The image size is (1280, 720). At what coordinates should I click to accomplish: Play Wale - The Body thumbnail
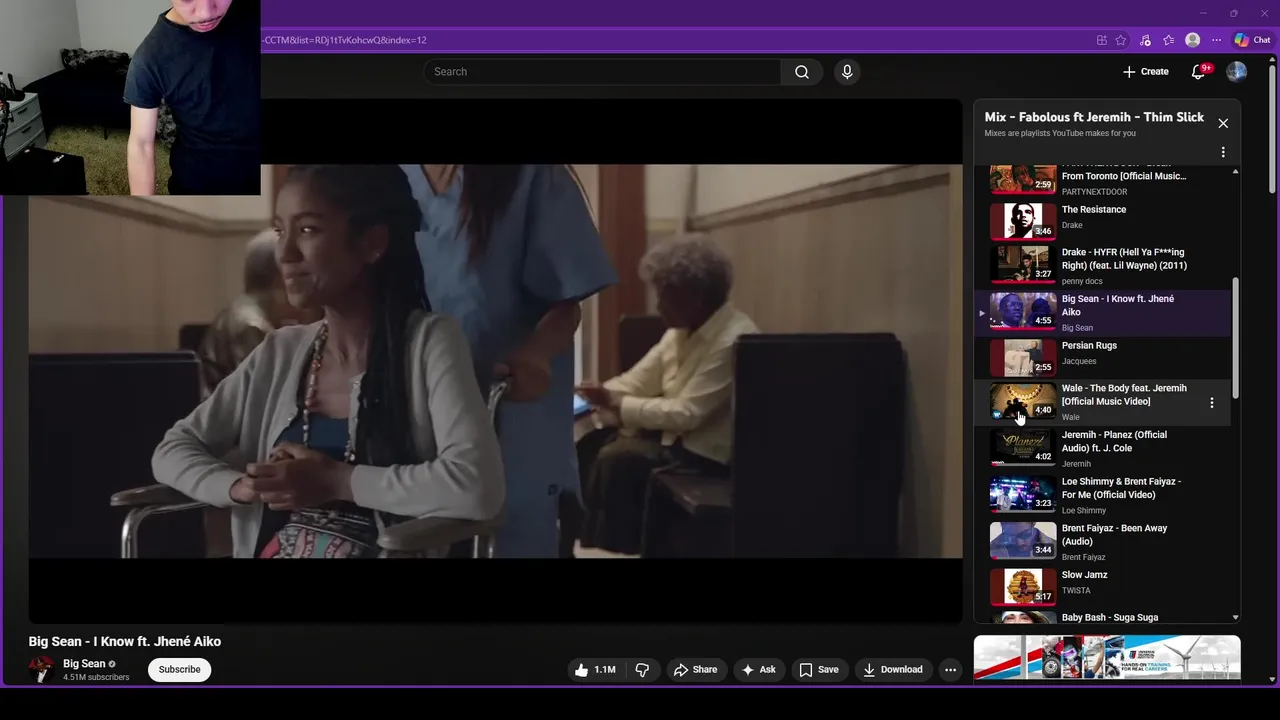coord(1023,402)
